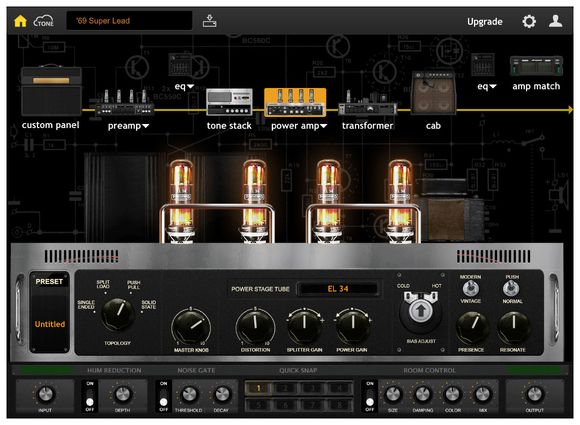
Task: Click the Bias Adjust arrow knob
Action: [420, 311]
